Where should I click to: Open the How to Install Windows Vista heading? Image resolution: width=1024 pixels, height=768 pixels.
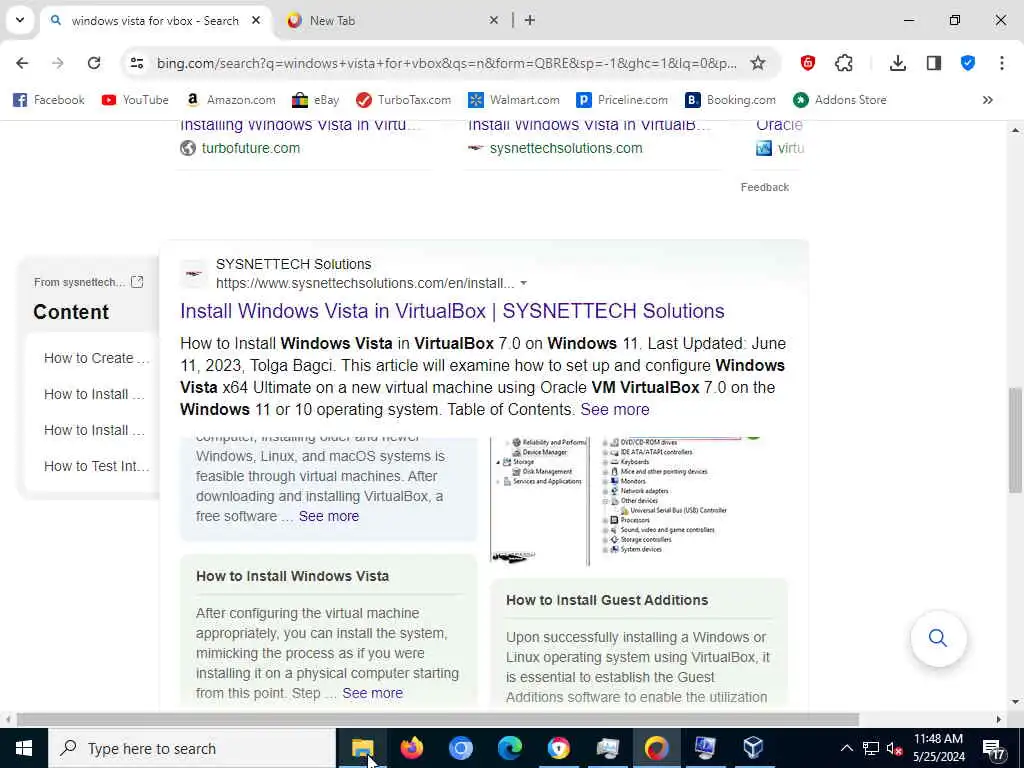pyautogui.click(x=293, y=576)
